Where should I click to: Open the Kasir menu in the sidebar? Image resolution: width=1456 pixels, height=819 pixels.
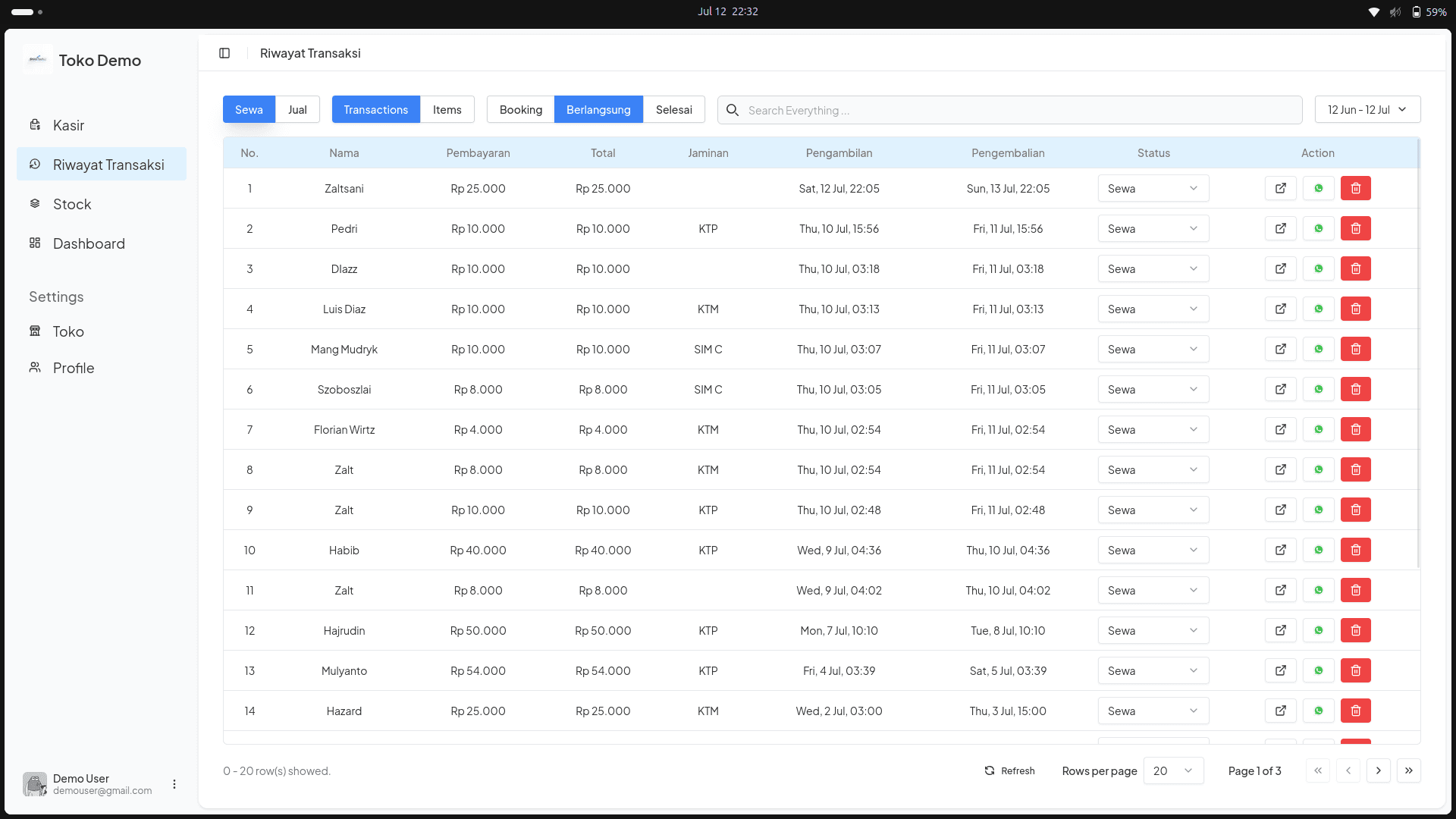pos(67,125)
